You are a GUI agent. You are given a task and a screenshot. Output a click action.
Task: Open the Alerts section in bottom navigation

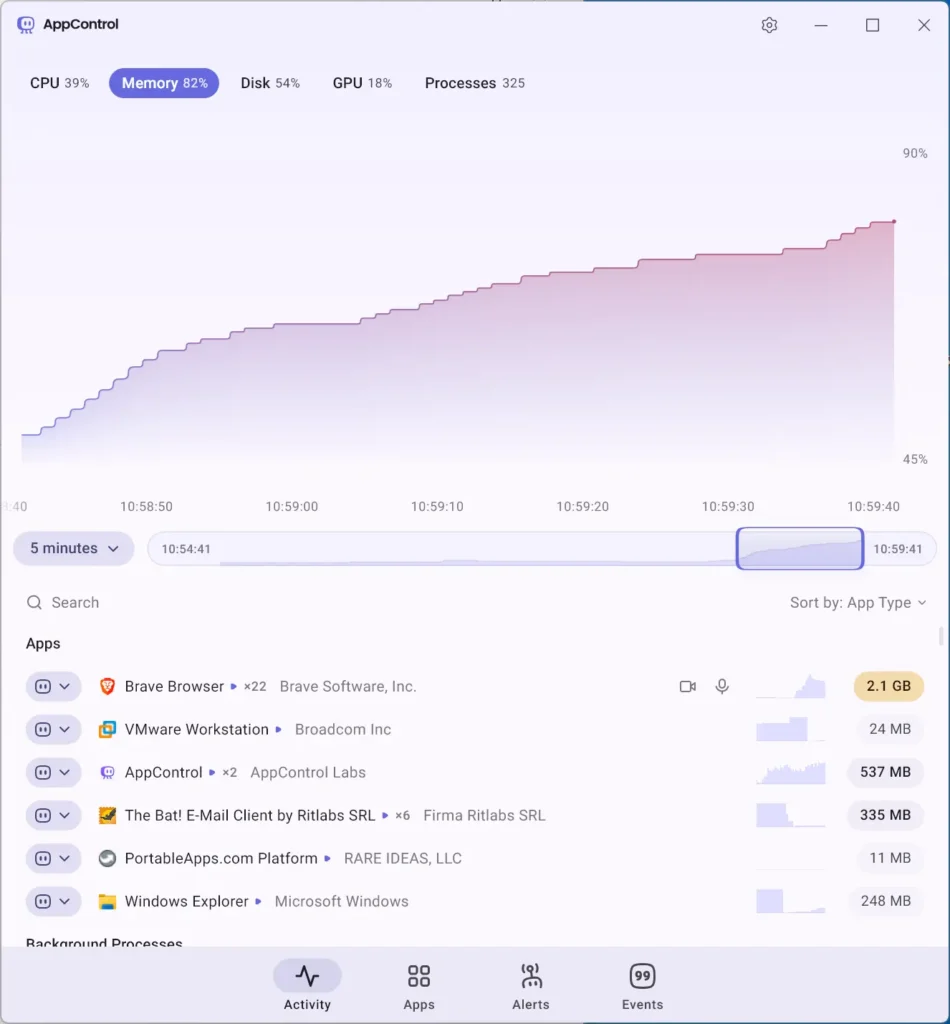[530, 984]
